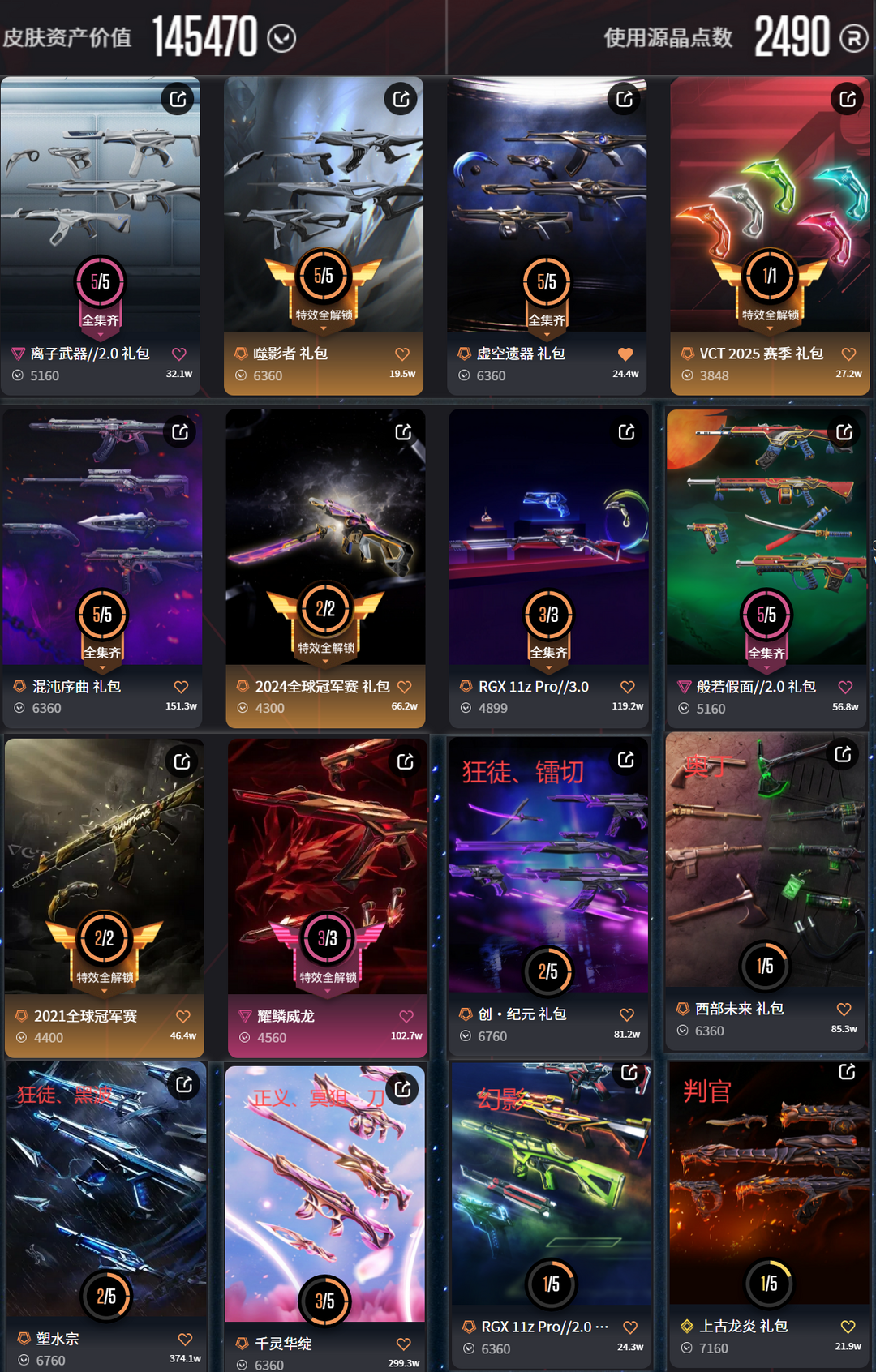The image size is (876, 1372).
Task: Share the 上古龙炎 礼包 card
Action: pos(847,1072)
